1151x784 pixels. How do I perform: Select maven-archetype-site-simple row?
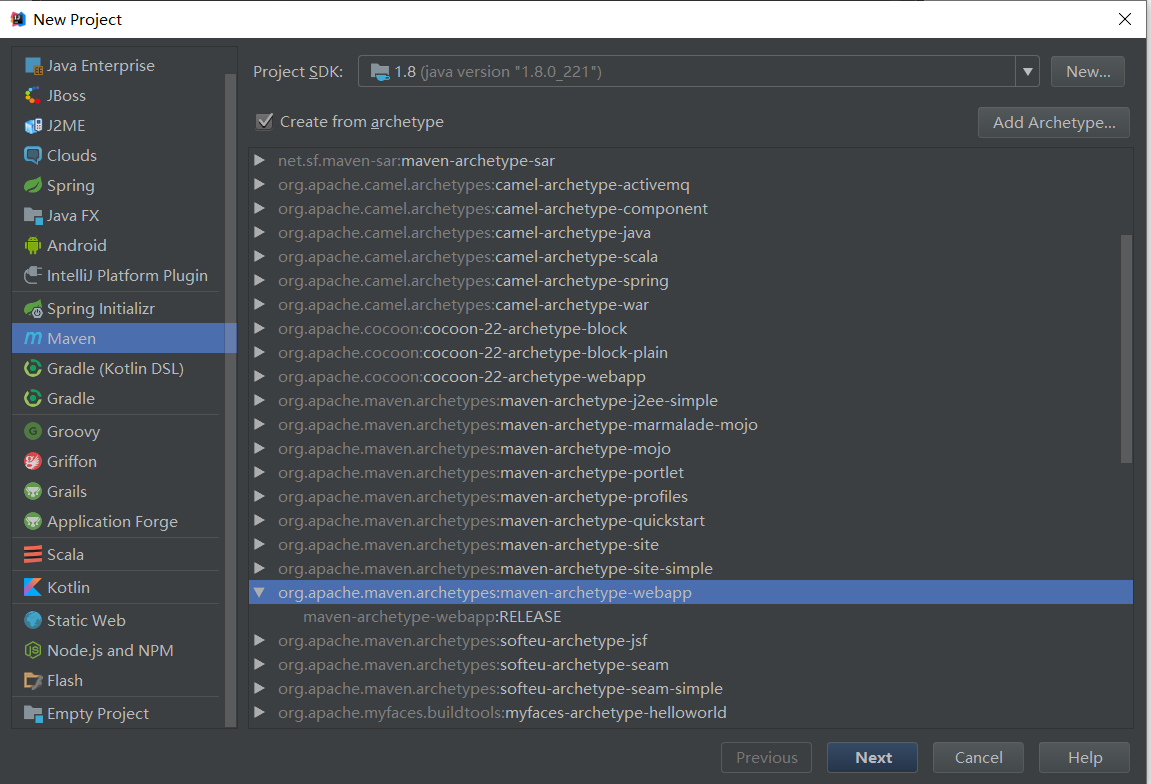(690, 568)
